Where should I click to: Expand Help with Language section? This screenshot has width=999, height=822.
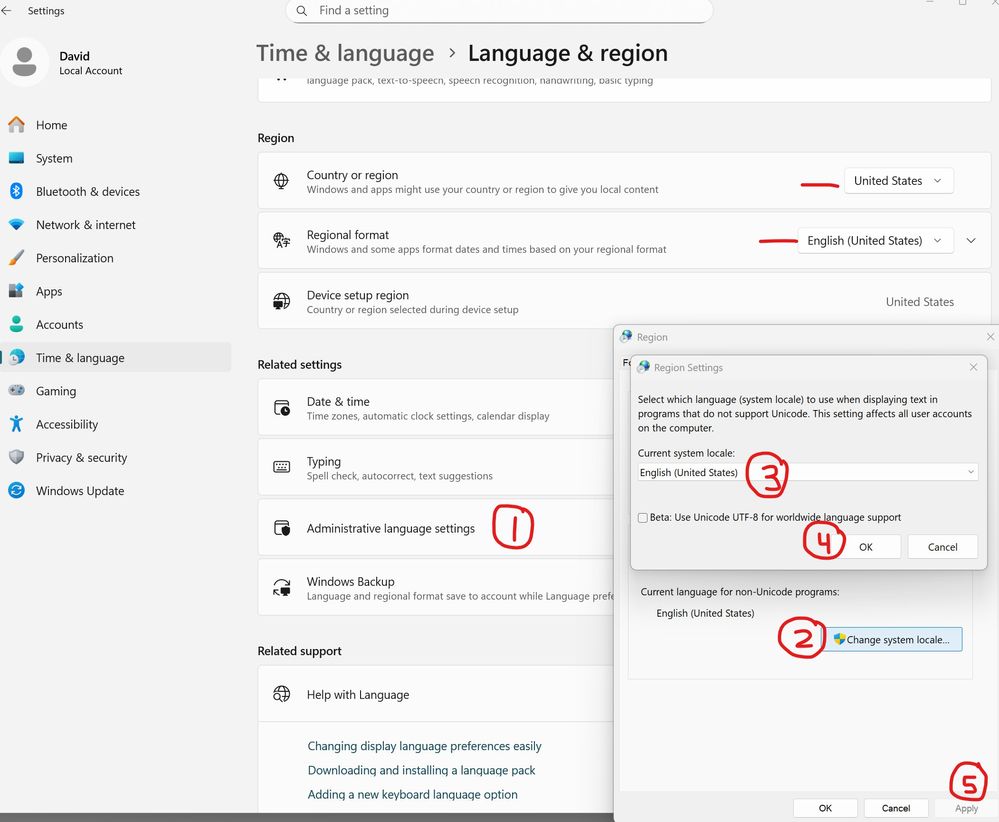(x=436, y=694)
